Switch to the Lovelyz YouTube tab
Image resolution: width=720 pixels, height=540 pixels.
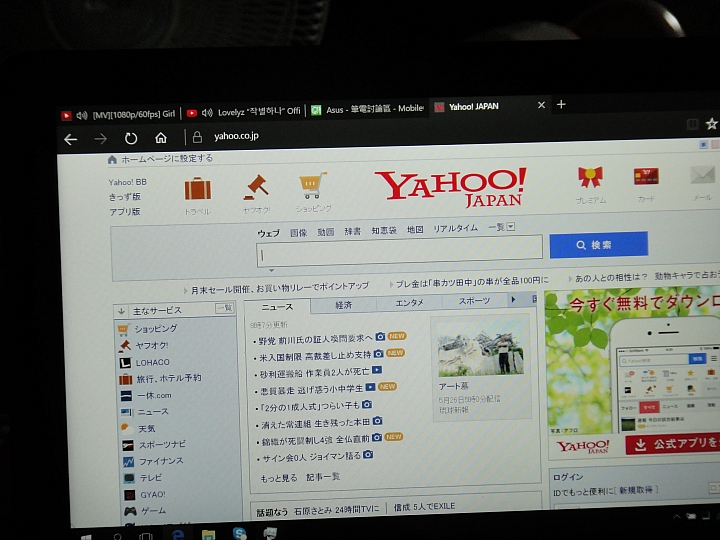tap(243, 112)
